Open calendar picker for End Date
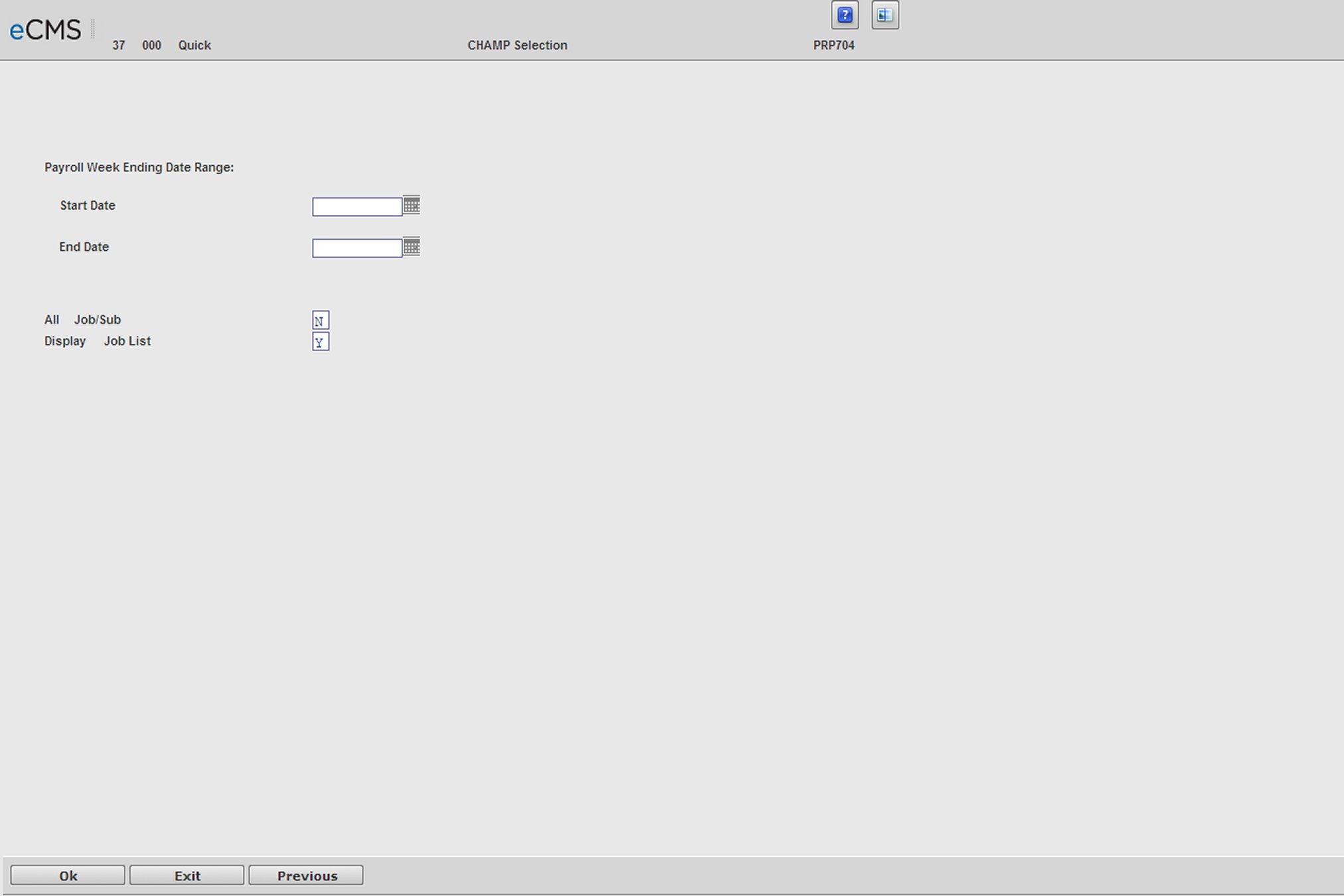The image size is (1344, 896). pyautogui.click(x=411, y=246)
